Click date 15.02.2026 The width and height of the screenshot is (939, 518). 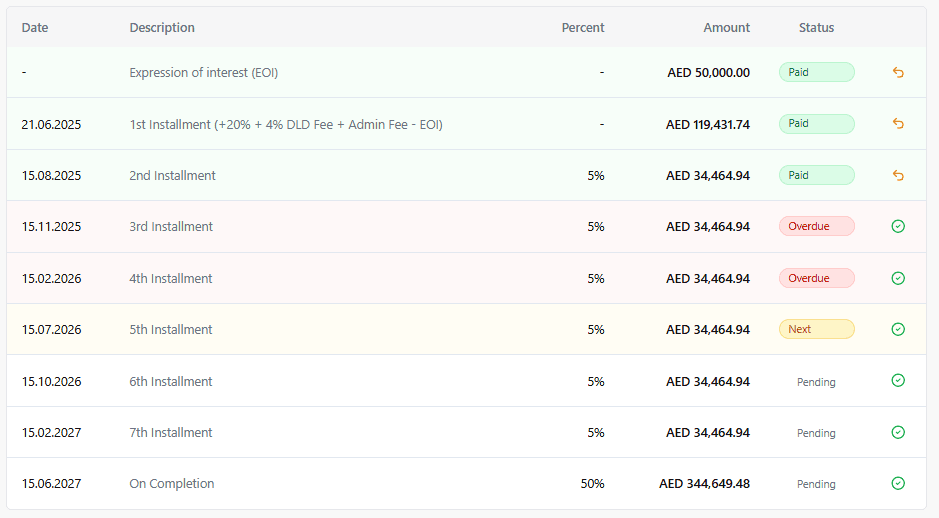tap(52, 278)
